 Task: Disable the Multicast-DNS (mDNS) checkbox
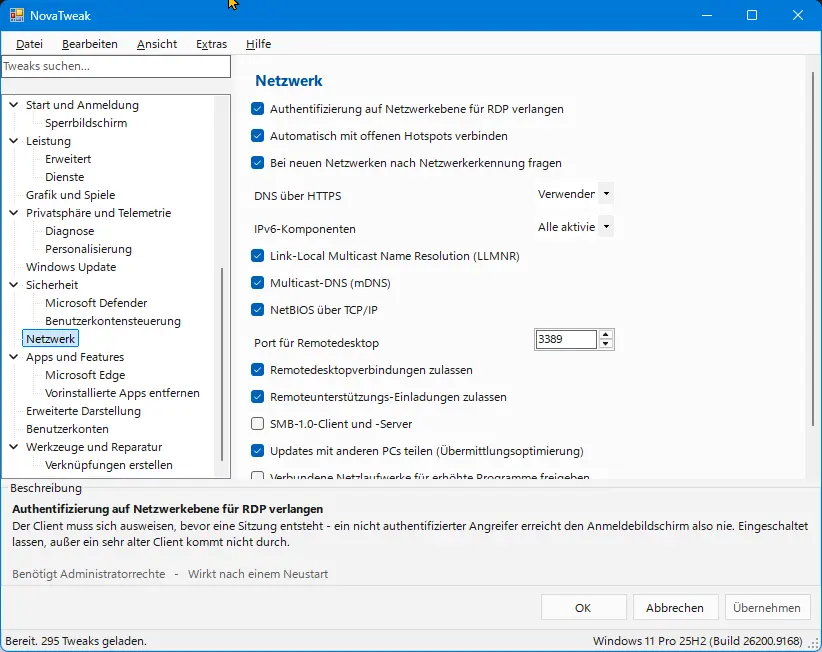click(257, 283)
